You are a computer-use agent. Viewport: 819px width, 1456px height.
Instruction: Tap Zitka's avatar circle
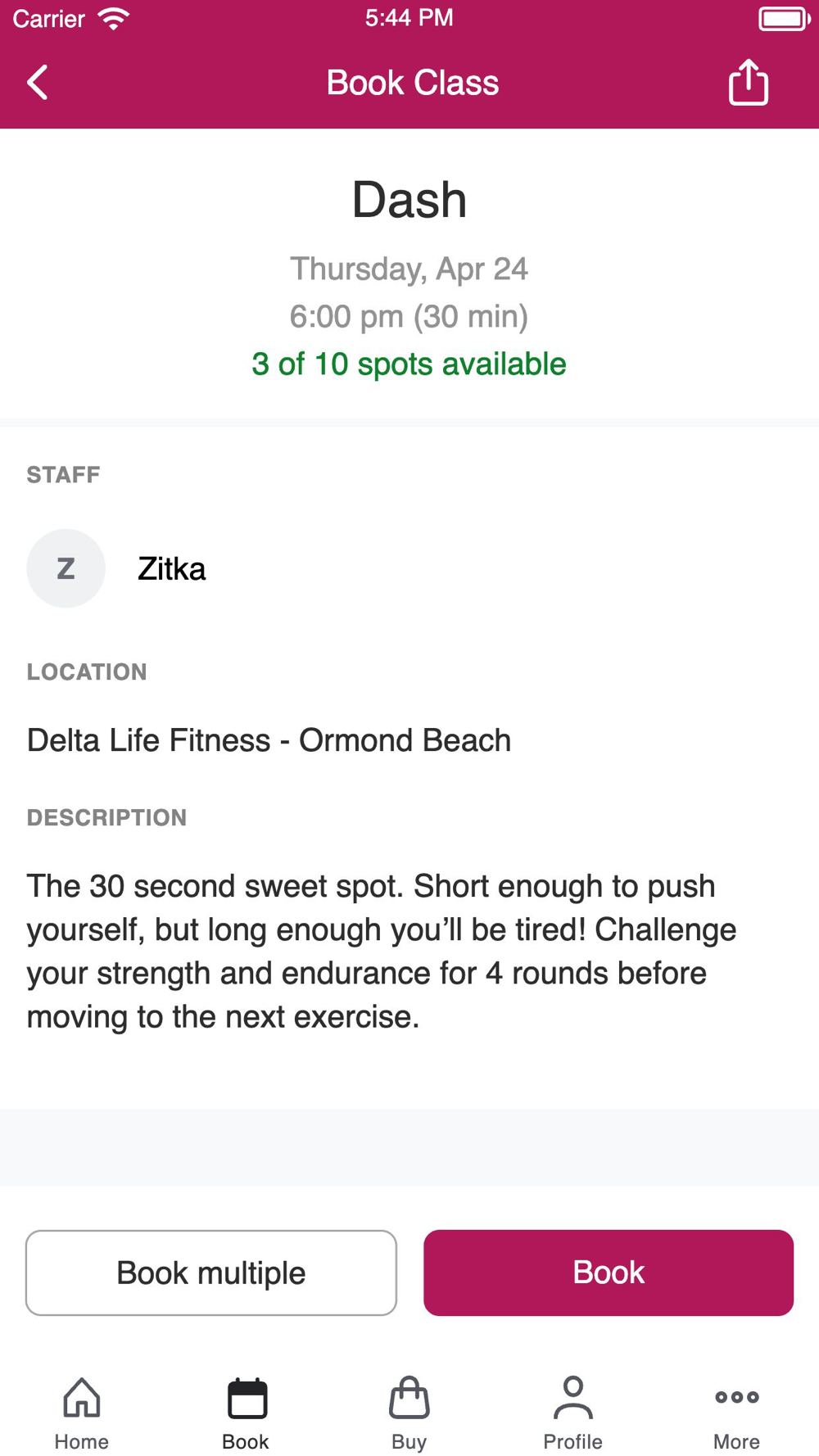tap(66, 568)
